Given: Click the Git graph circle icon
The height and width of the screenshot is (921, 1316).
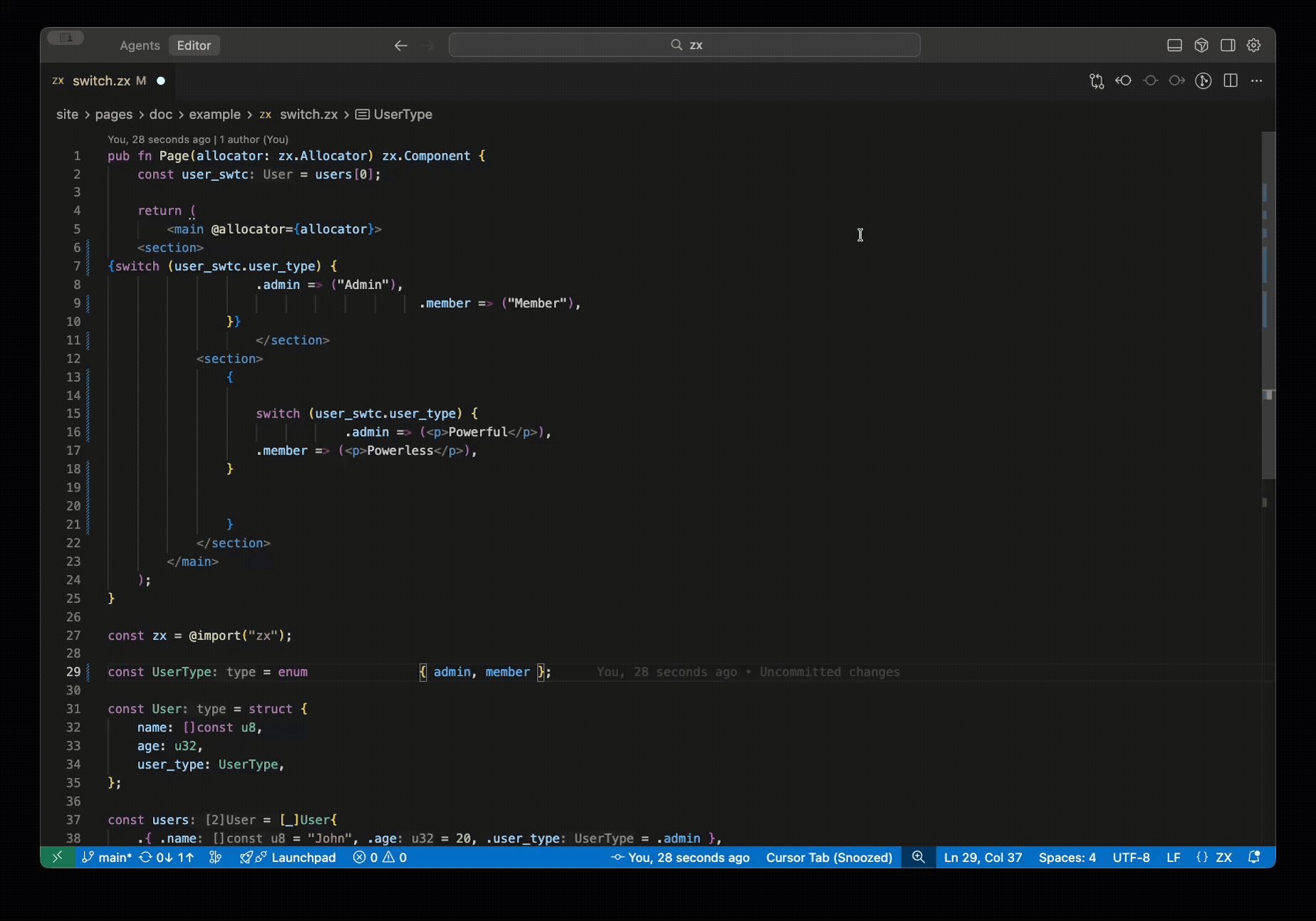Looking at the screenshot, I should [x=1203, y=81].
